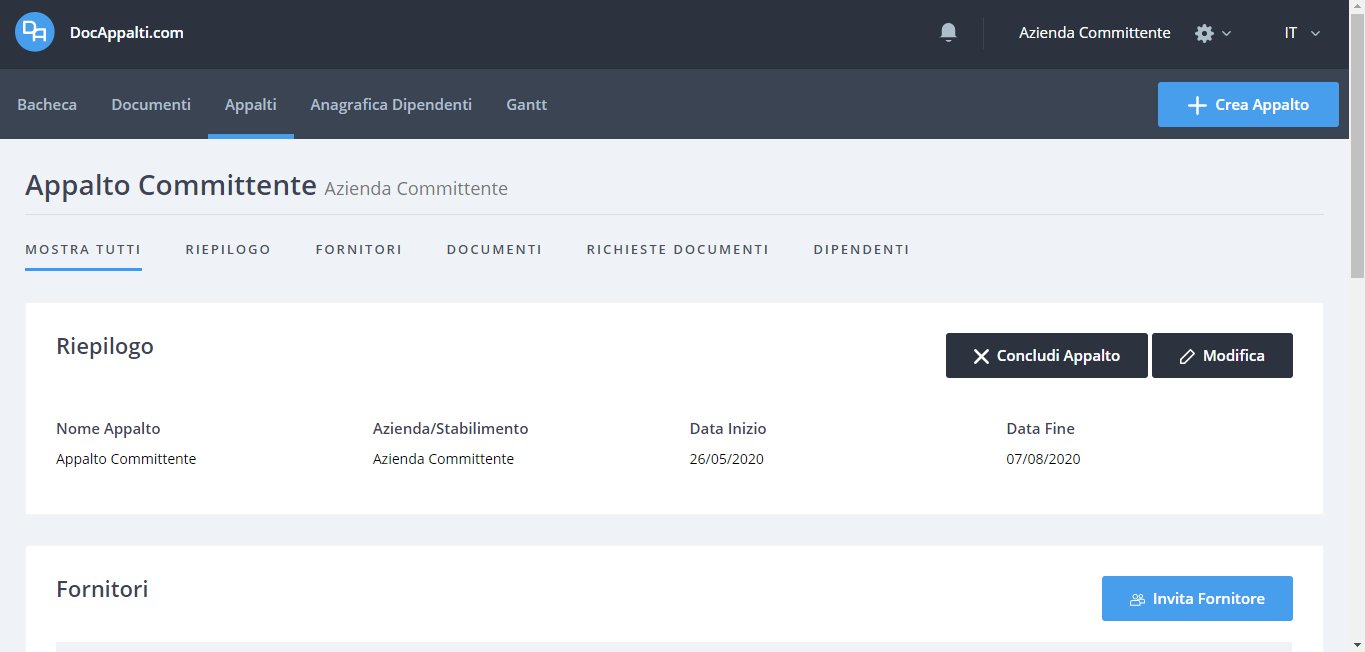The width and height of the screenshot is (1365, 652).
Task: Click the people icon in Invita Fornitore
Action: coord(1137,599)
